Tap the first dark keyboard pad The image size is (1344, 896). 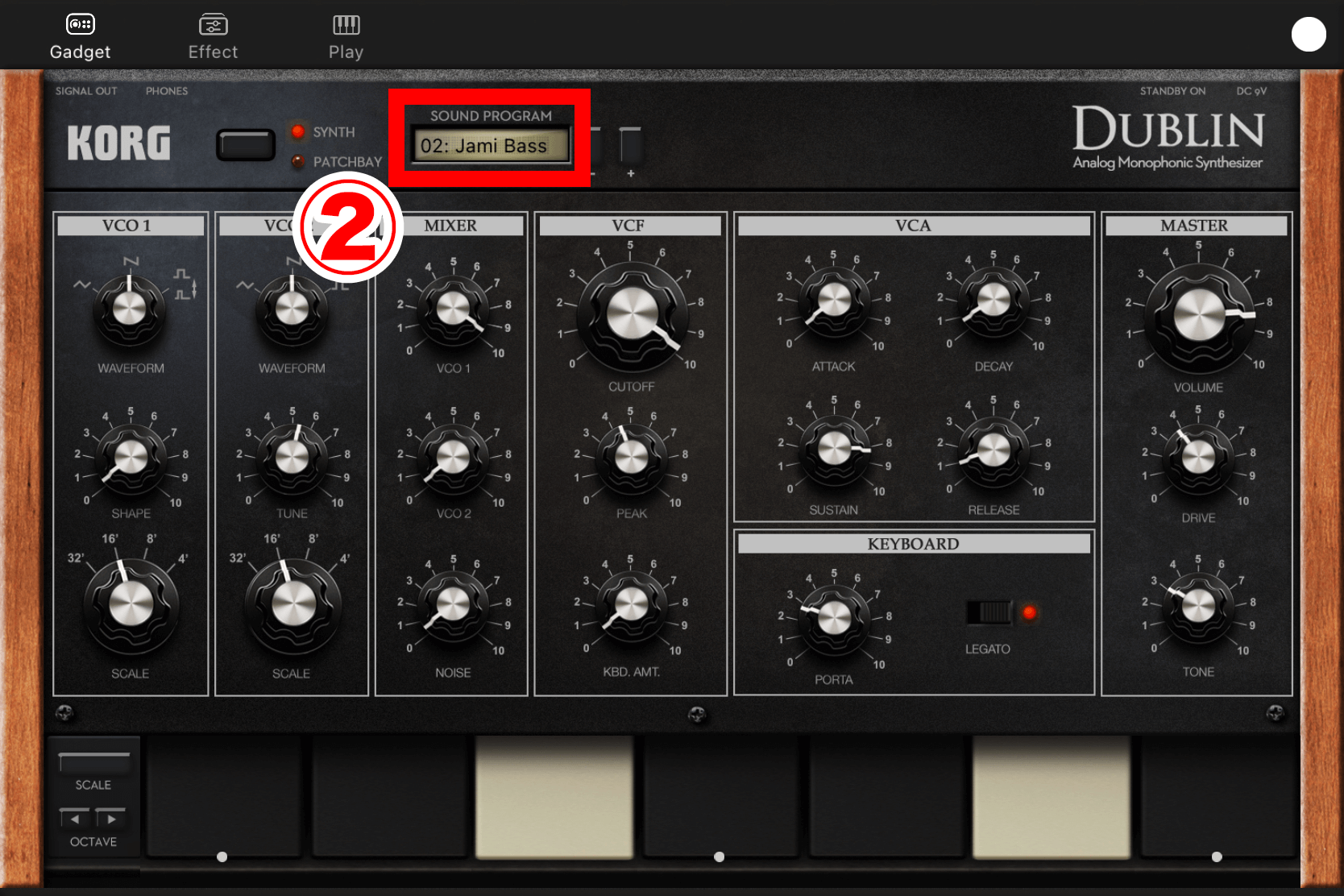click(x=222, y=796)
